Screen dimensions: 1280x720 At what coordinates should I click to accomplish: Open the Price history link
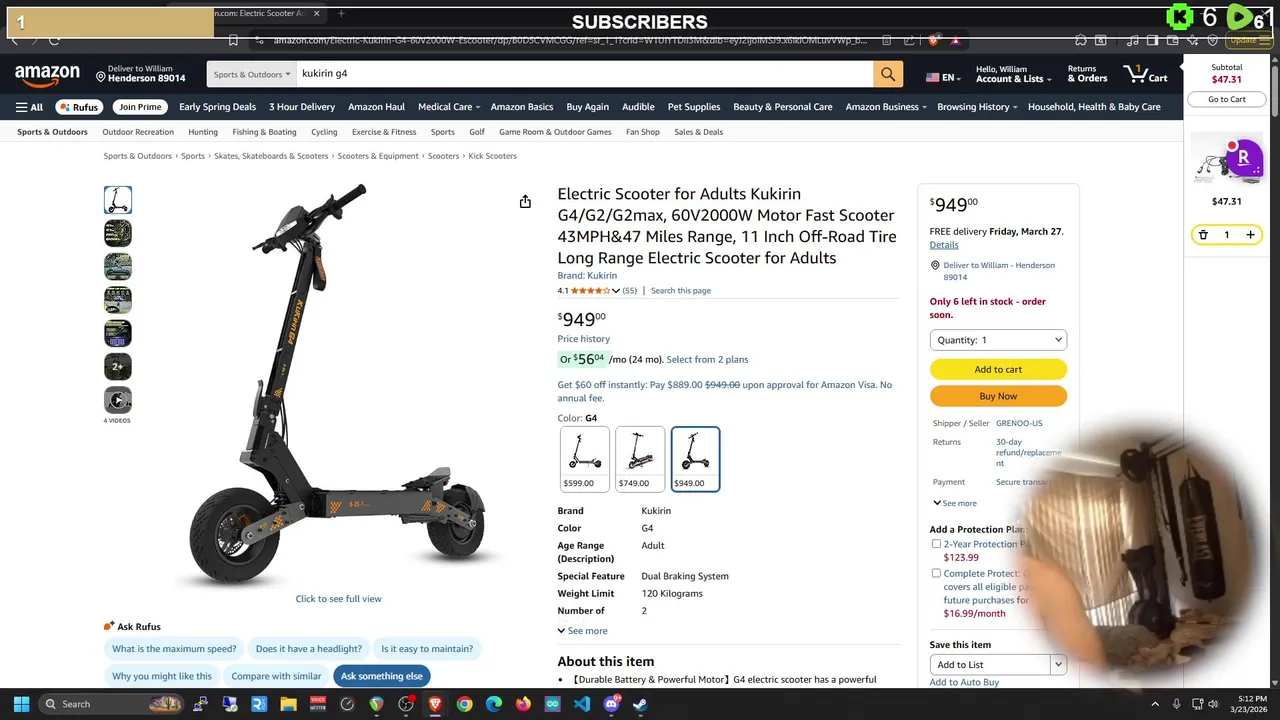(584, 339)
